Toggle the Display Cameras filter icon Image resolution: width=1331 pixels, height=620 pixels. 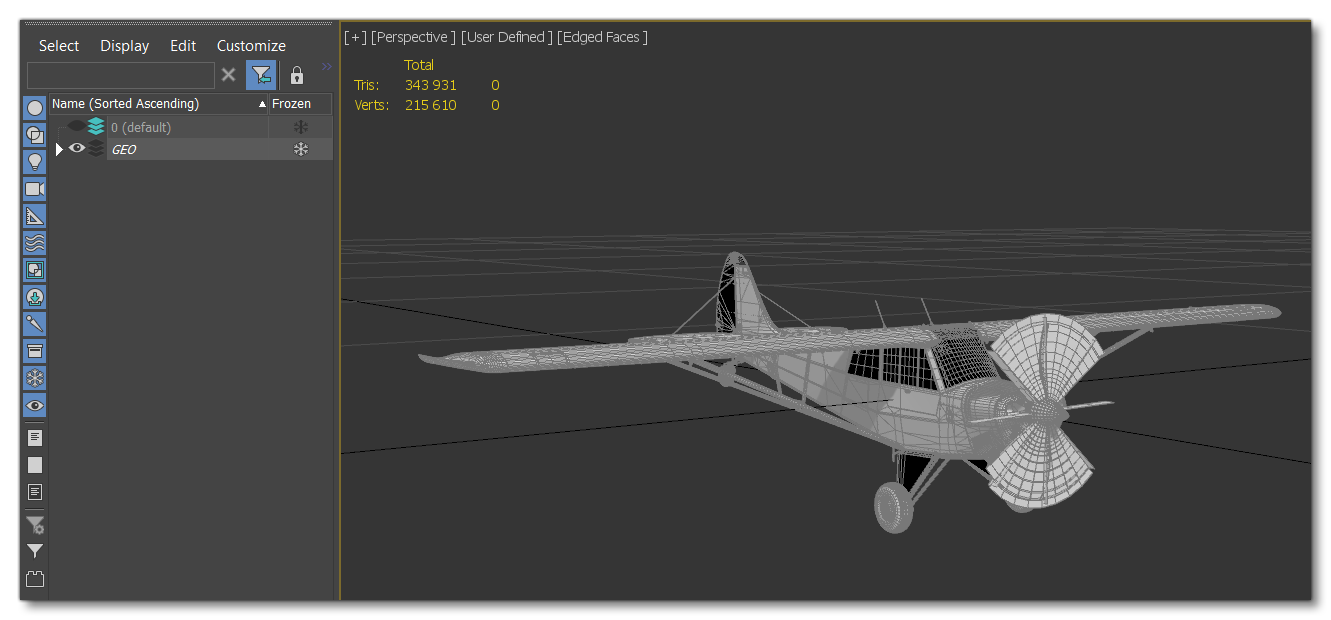point(35,189)
